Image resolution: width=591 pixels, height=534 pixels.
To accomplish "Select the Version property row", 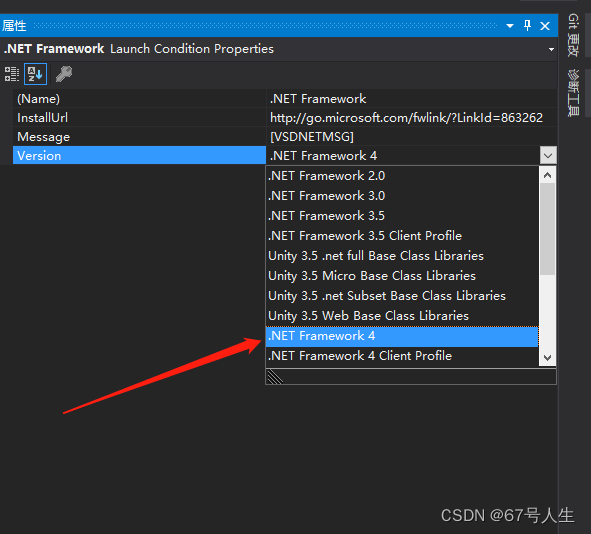I will click(139, 156).
